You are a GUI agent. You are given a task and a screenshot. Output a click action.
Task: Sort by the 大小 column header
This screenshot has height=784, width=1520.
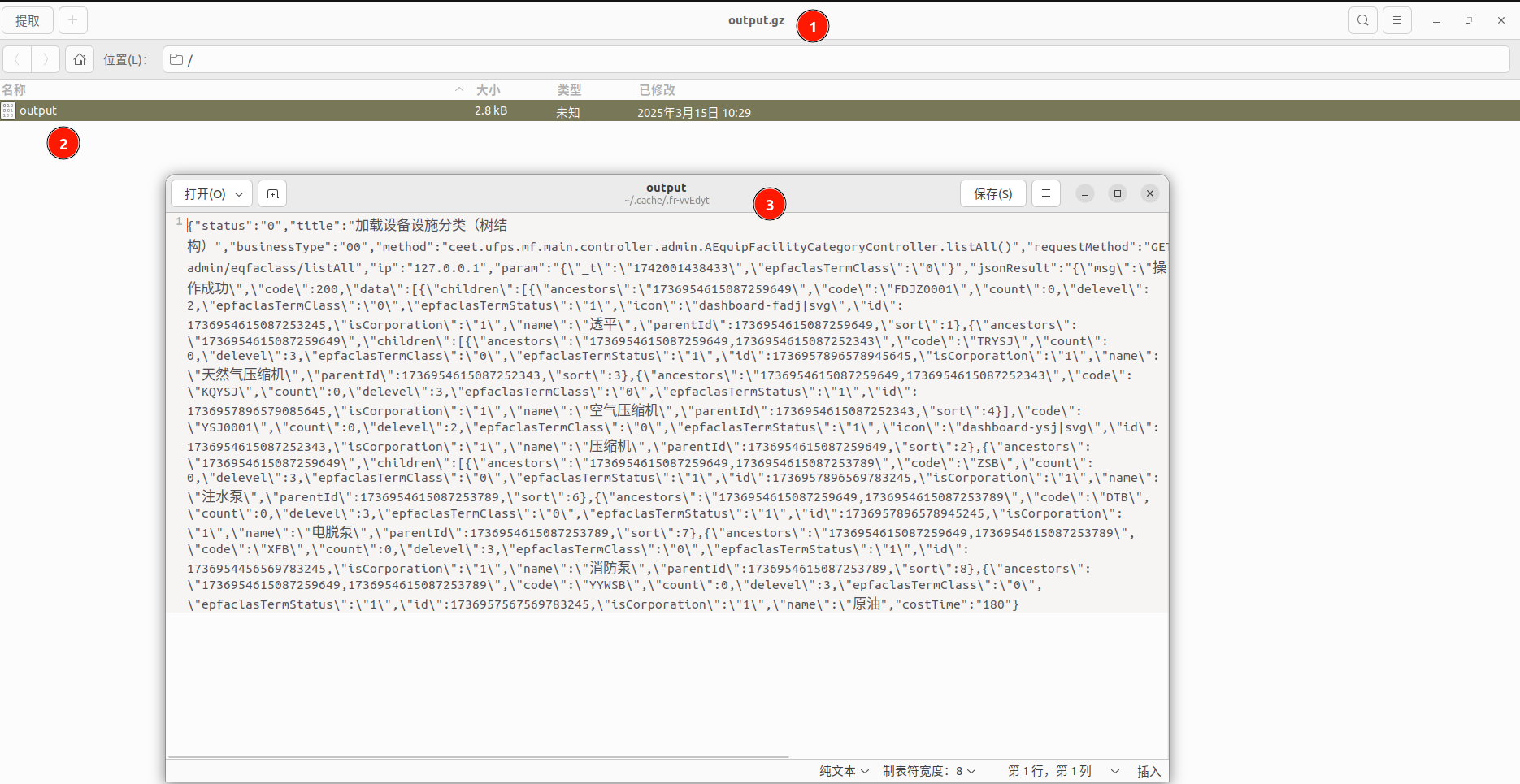(x=488, y=89)
